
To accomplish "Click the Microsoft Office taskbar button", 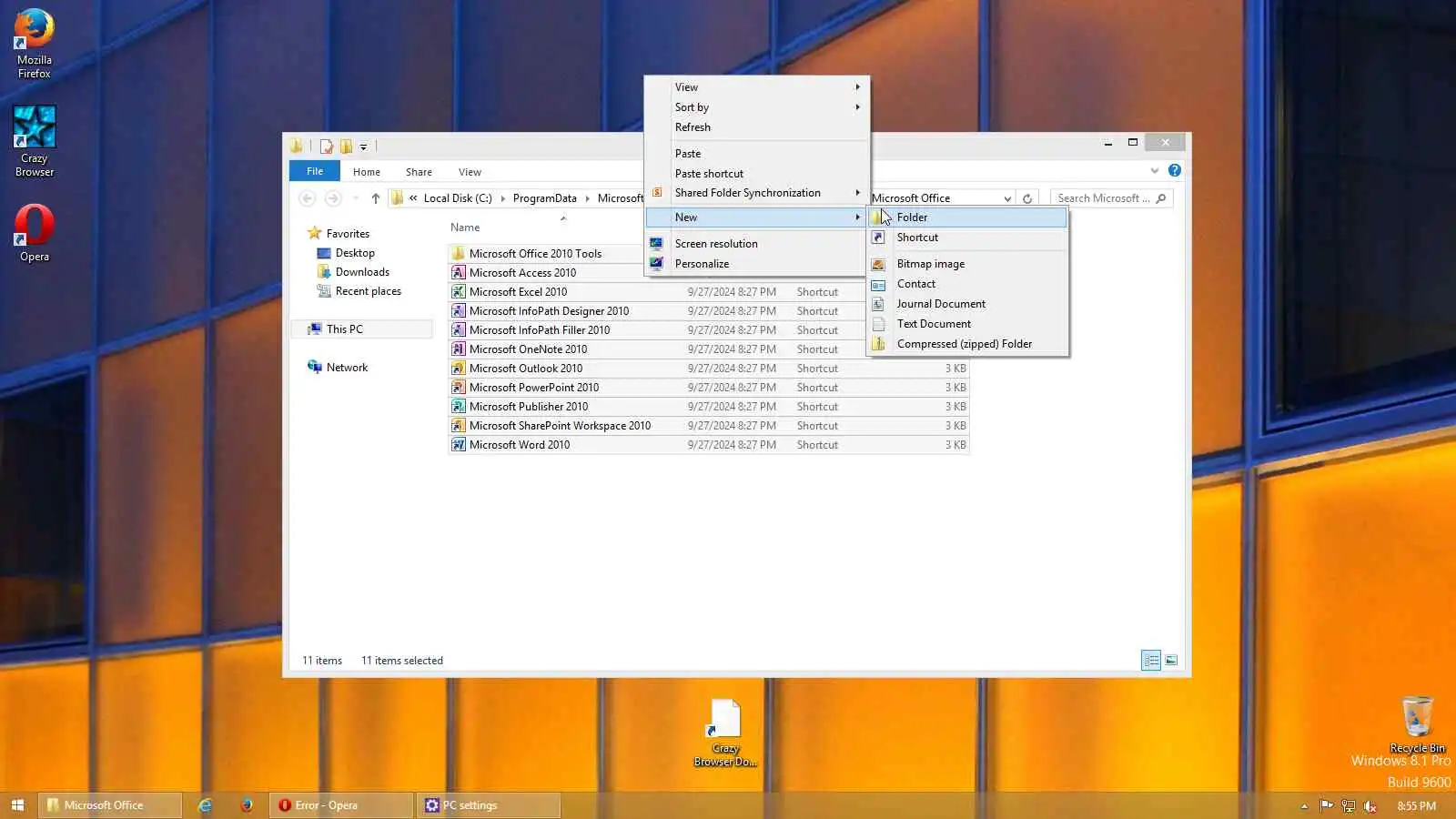I will pos(109,805).
